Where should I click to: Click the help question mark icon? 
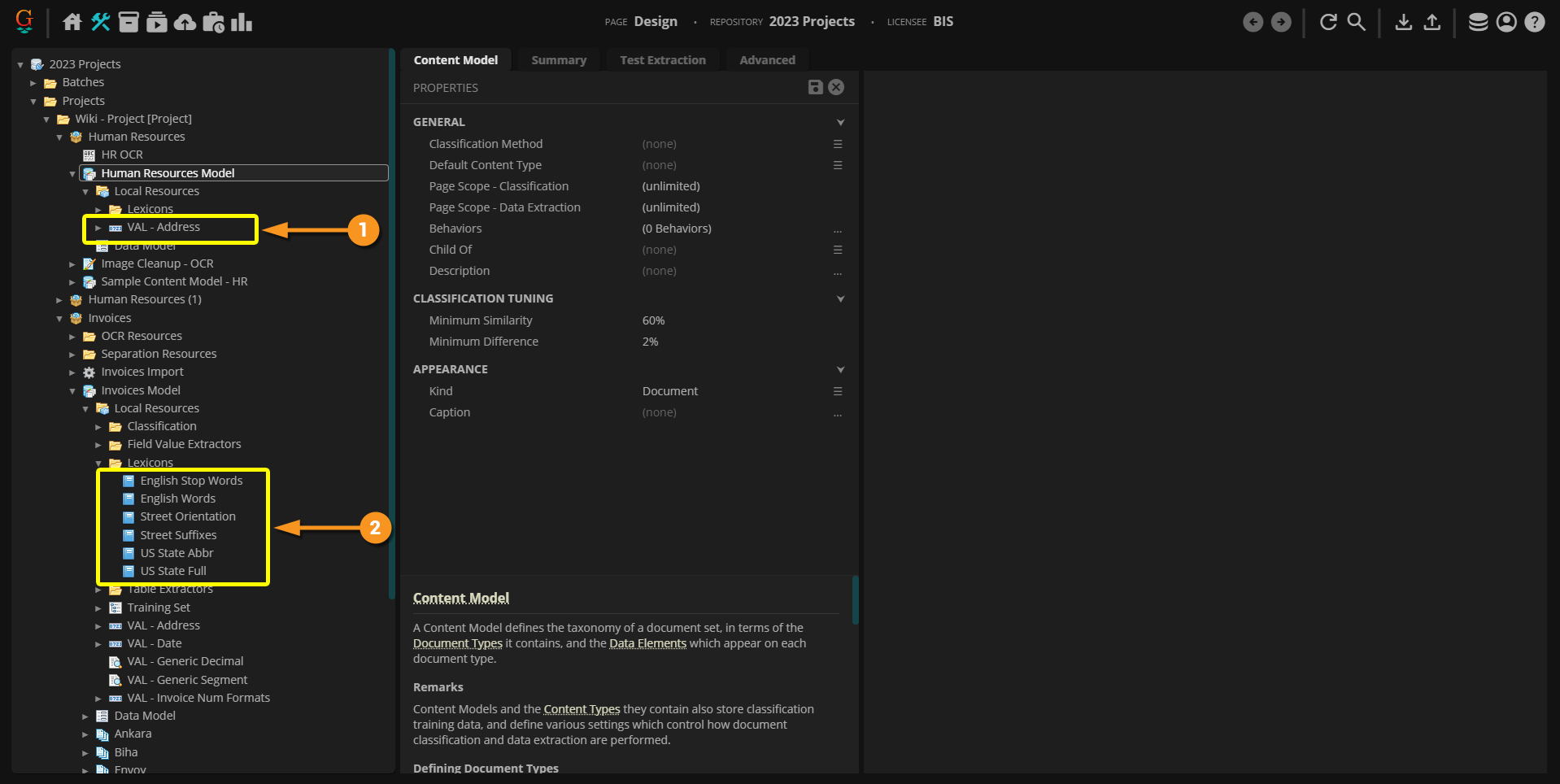[x=1535, y=22]
